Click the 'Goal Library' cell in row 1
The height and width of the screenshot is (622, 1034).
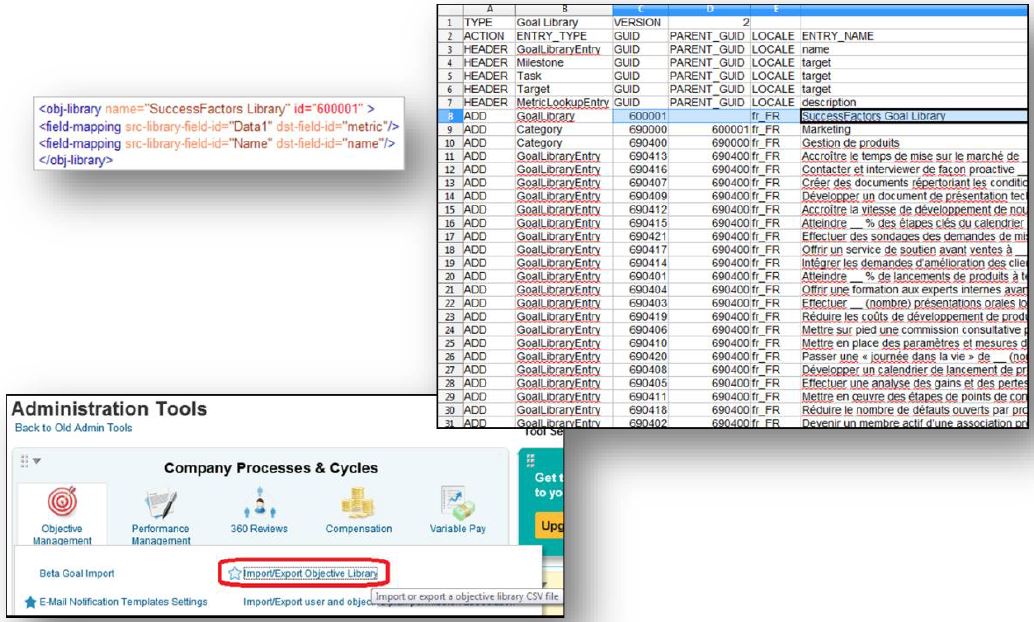[x=564, y=22]
